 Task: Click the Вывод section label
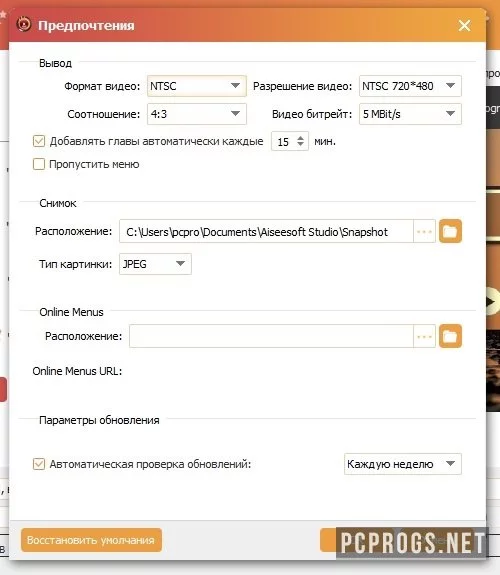[x=55, y=63]
